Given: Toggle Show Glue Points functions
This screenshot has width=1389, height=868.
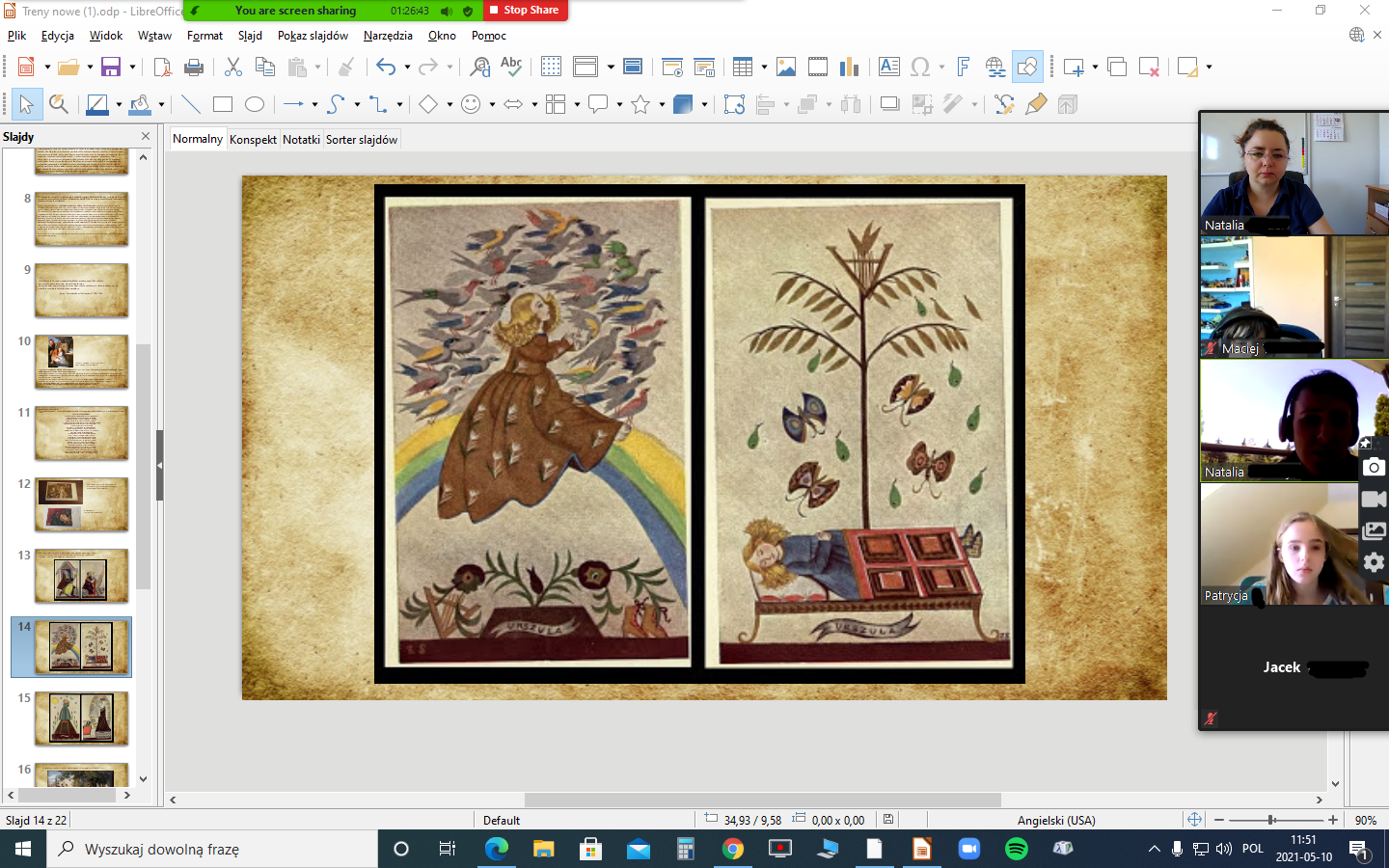Looking at the screenshot, I should coord(1036,104).
